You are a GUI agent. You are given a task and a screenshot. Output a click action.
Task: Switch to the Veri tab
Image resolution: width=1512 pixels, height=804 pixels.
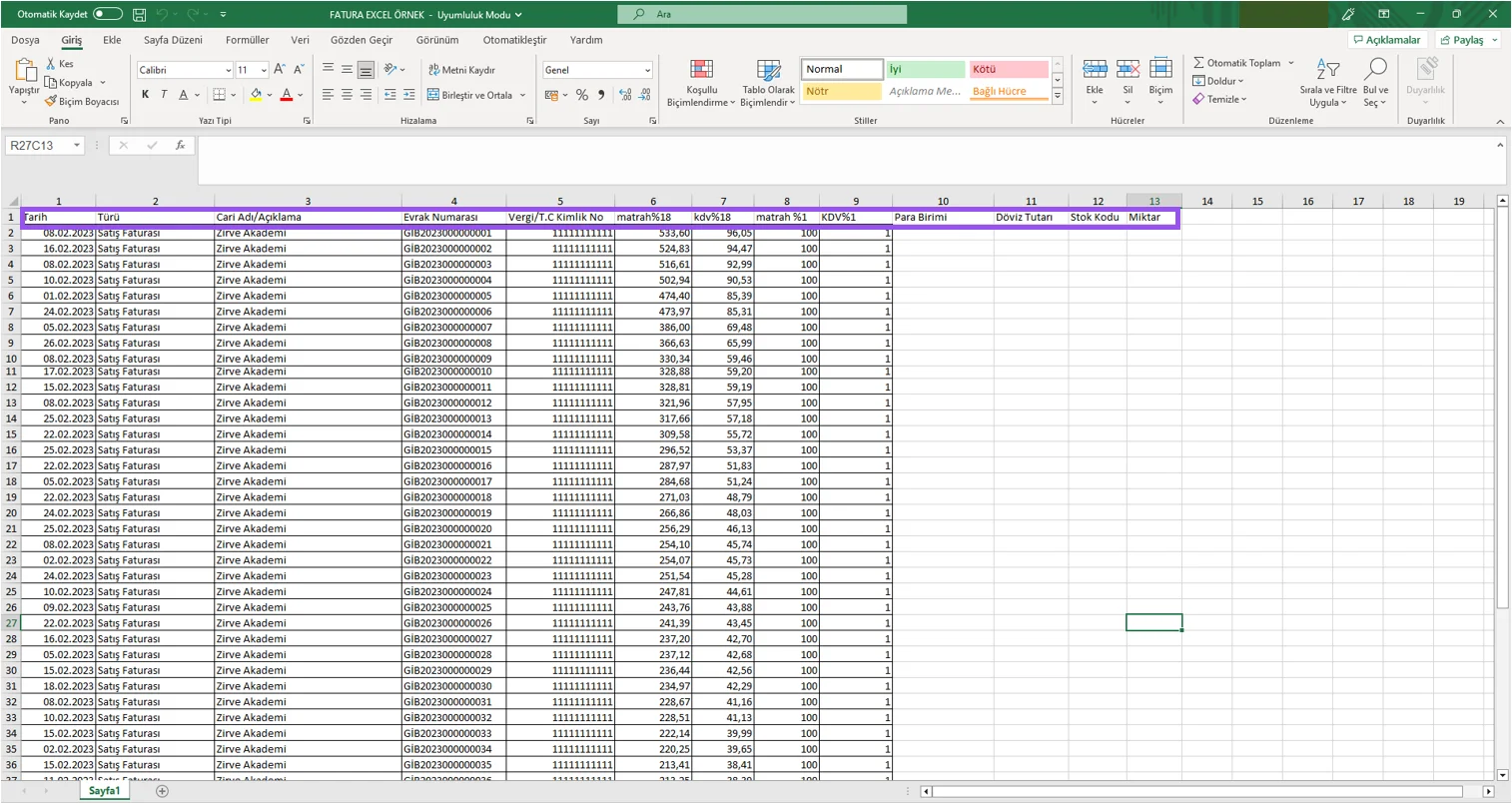[x=300, y=40]
